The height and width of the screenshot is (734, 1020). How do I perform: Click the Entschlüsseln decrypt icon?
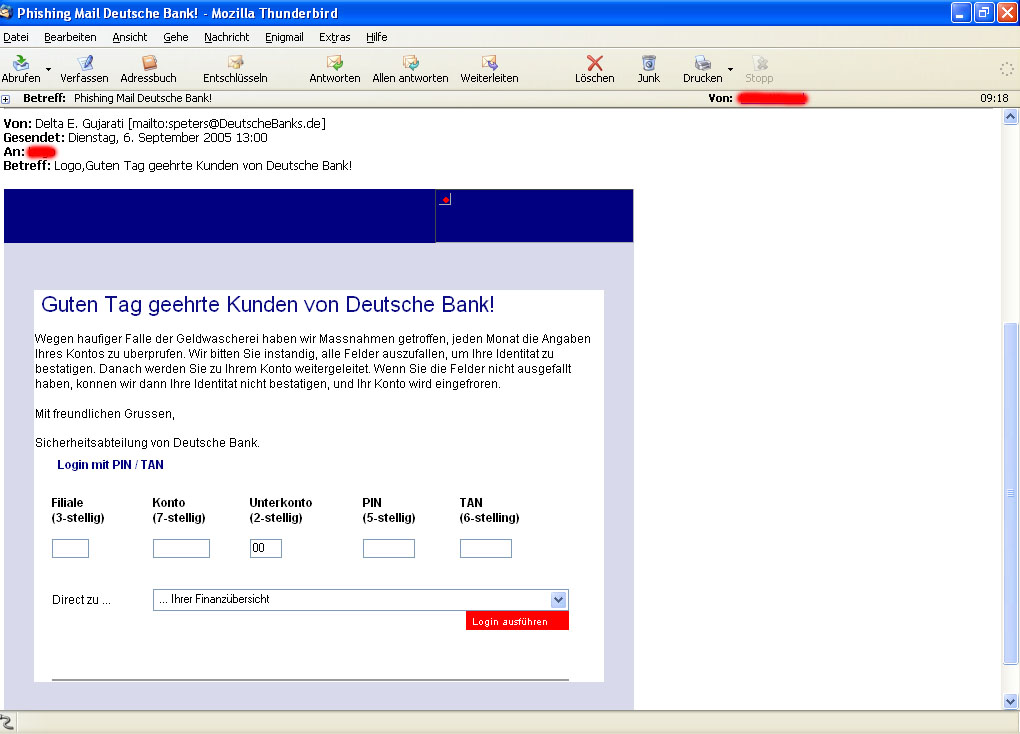pos(235,63)
